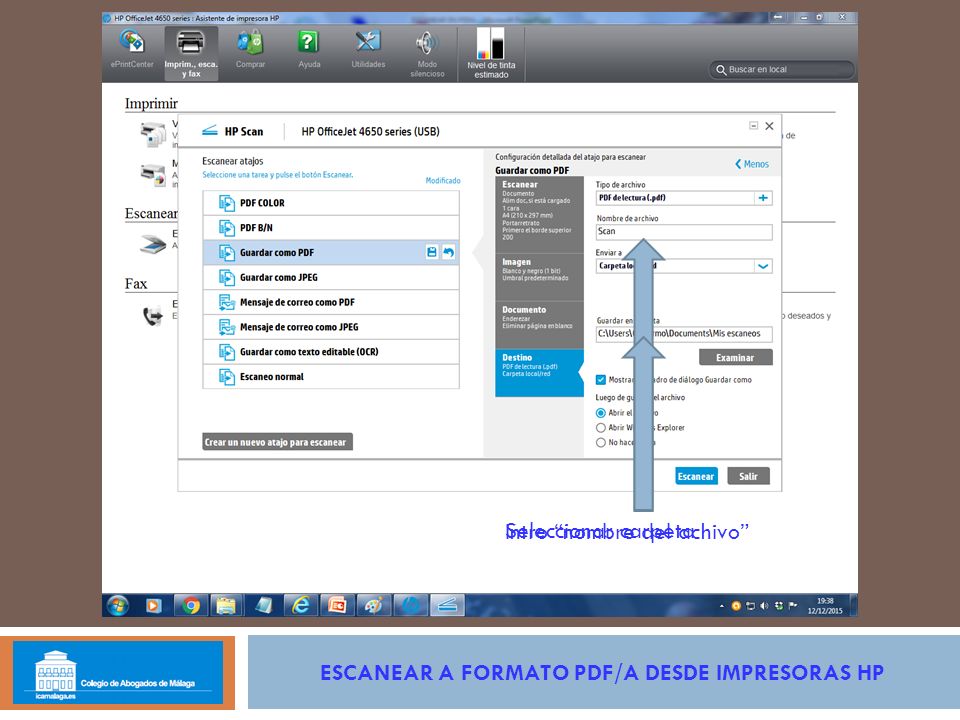Toggle Mostrar cuadro de diálogo Guardar como

(x=601, y=380)
